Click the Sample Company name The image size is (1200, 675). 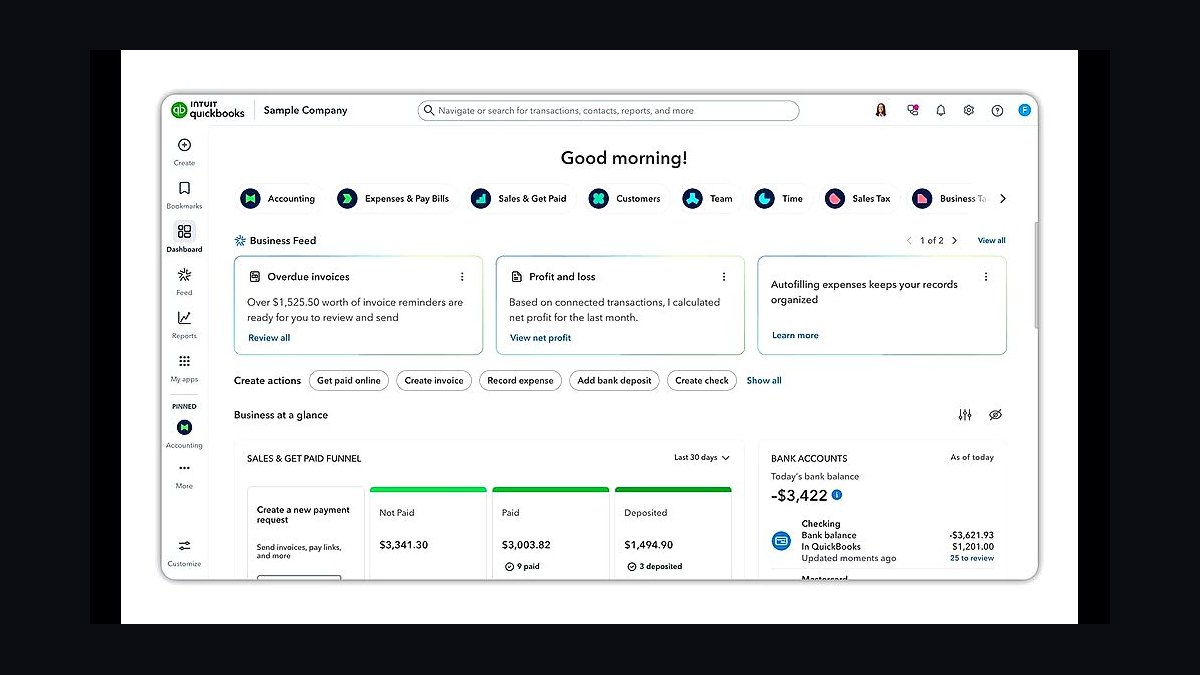[x=305, y=110]
